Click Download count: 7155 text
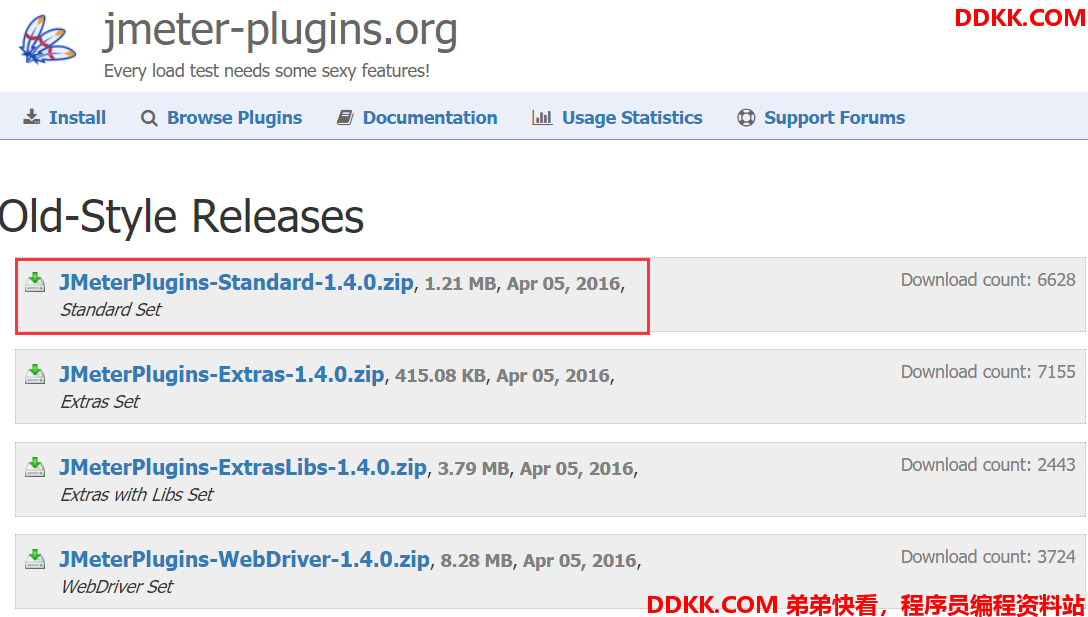 click(x=988, y=372)
